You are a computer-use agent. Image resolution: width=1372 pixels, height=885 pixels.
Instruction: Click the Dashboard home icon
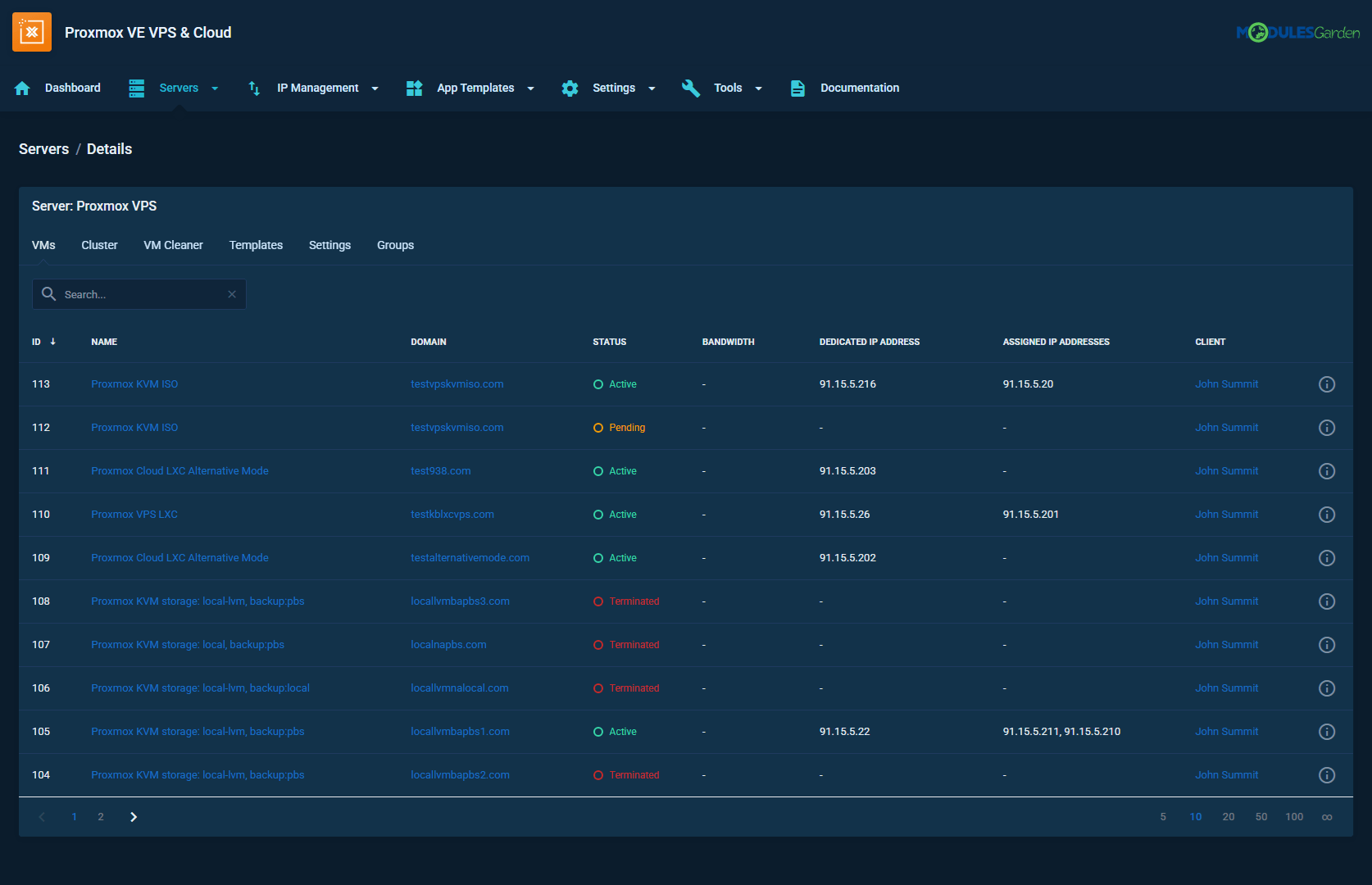pyautogui.click(x=22, y=88)
